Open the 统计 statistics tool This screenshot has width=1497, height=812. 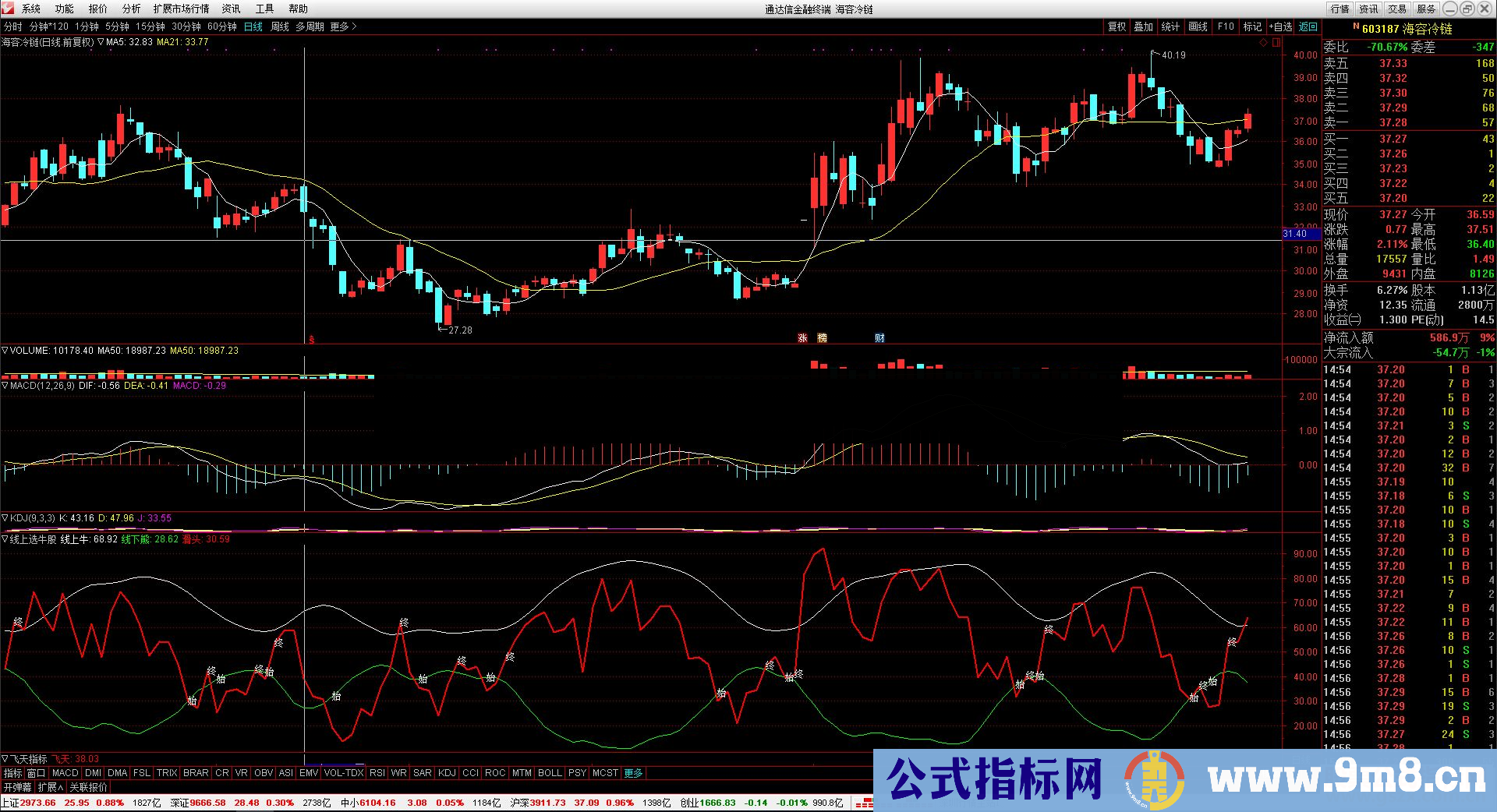coord(1170,26)
